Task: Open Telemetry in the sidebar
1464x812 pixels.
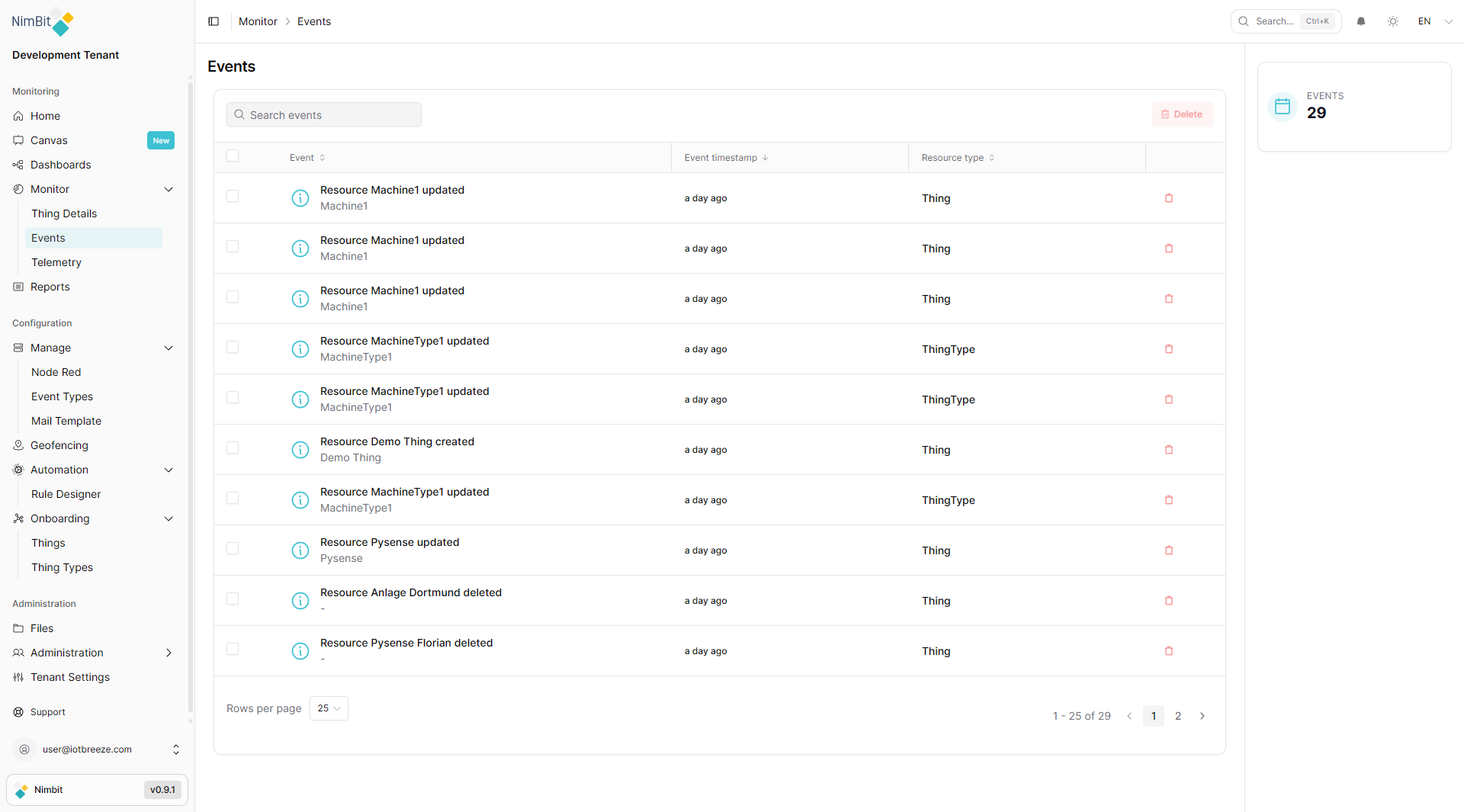Action: (x=56, y=262)
